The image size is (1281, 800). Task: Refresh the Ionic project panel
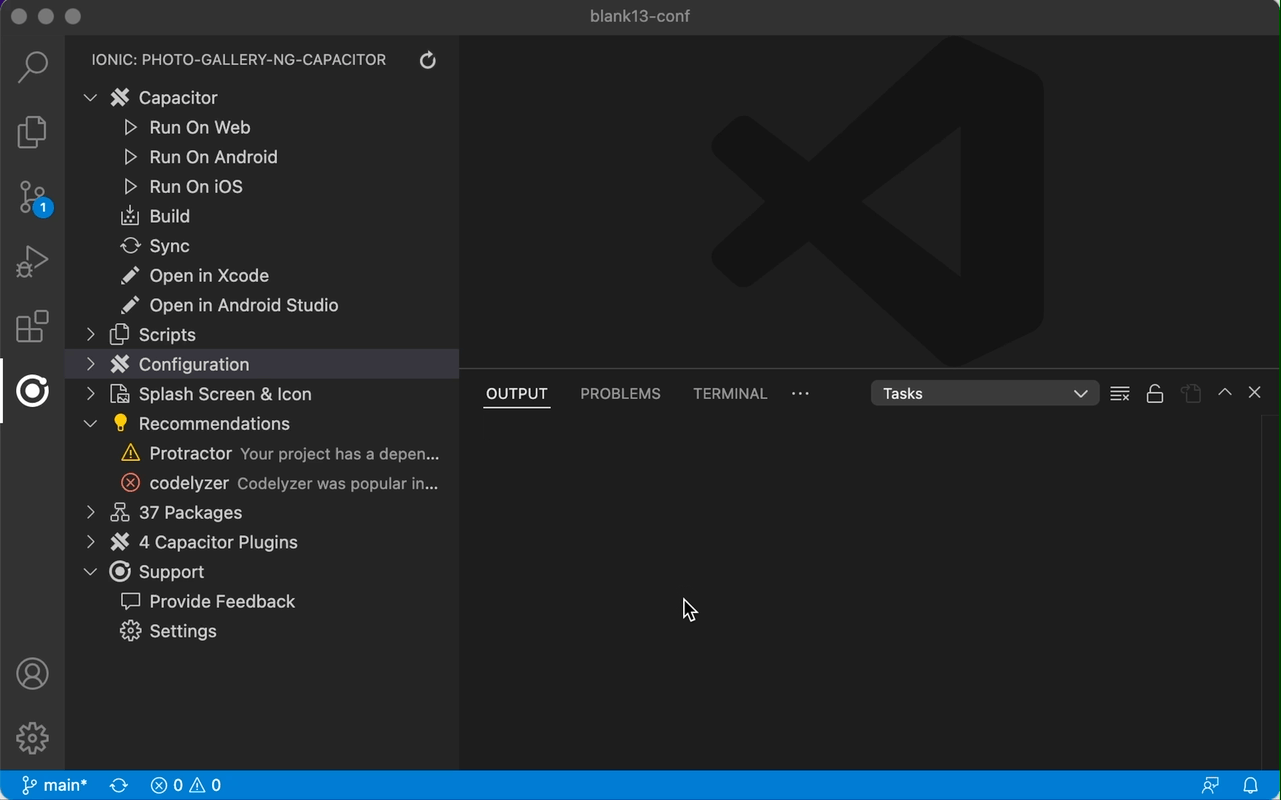tap(427, 60)
